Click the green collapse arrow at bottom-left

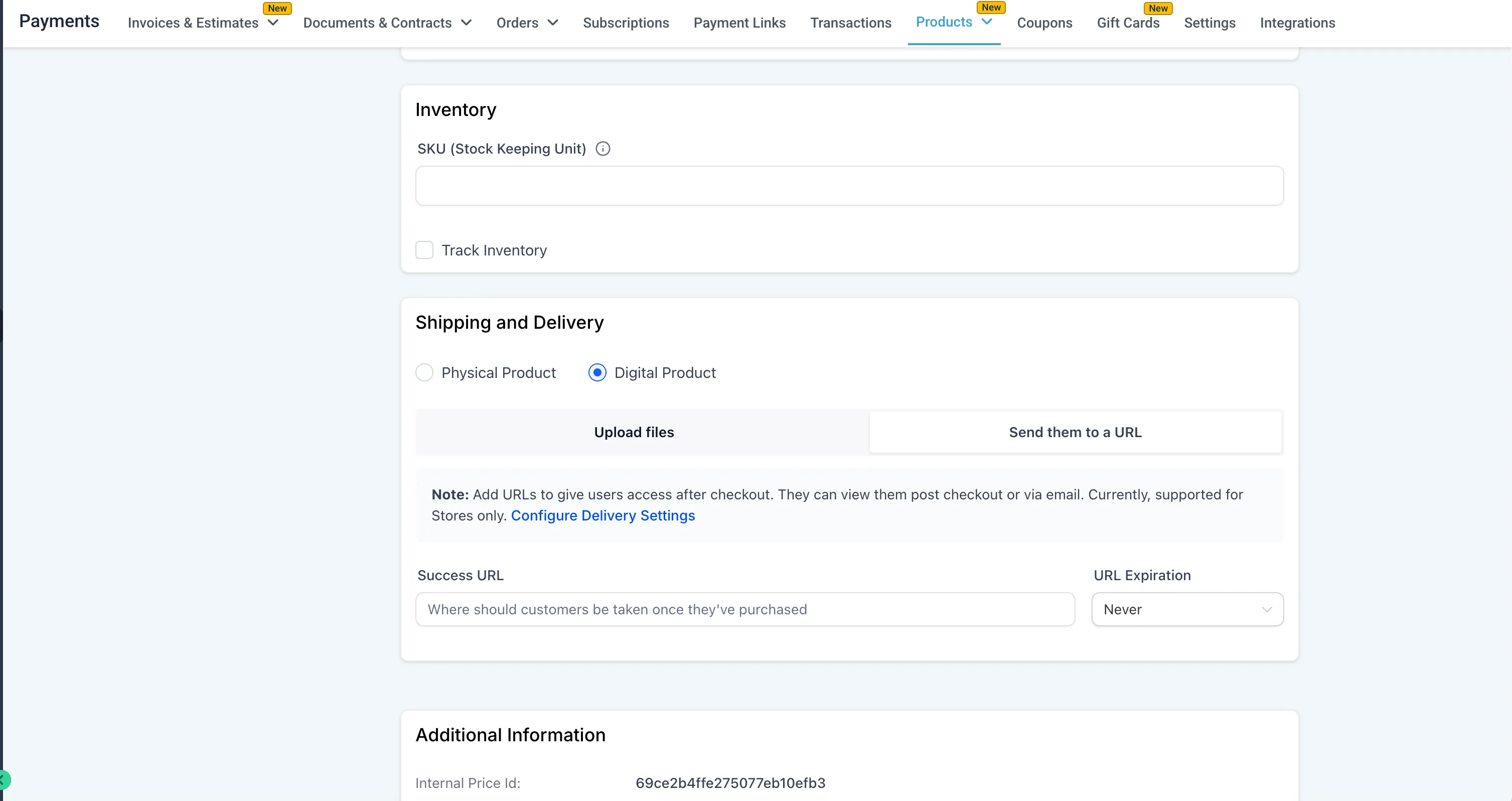4,780
